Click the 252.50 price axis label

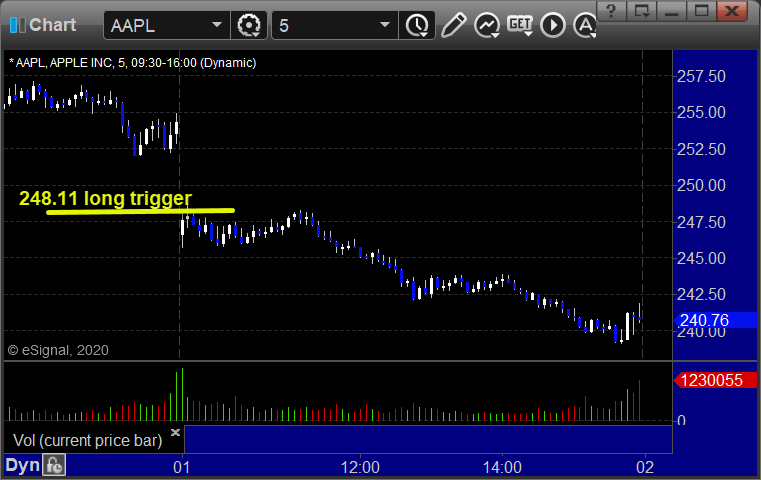[701, 149]
